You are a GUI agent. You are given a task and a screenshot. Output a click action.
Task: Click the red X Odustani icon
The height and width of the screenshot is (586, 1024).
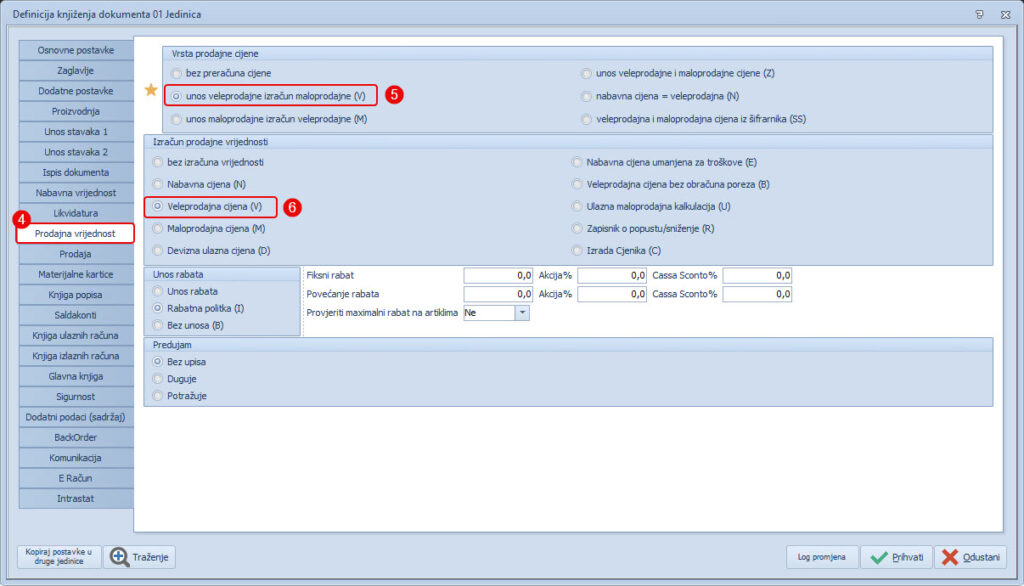[x=951, y=557]
